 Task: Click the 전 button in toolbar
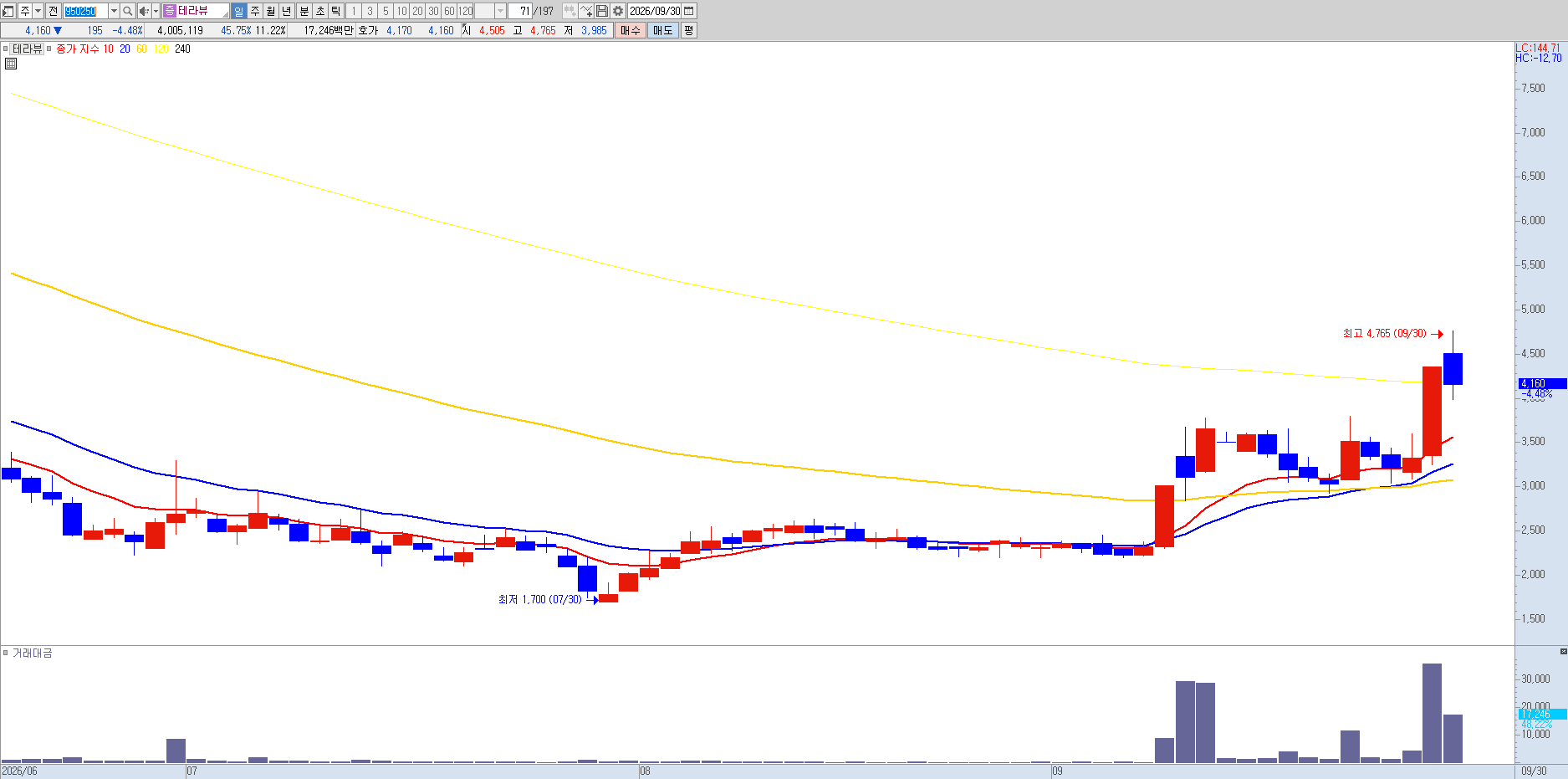(x=53, y=11)
